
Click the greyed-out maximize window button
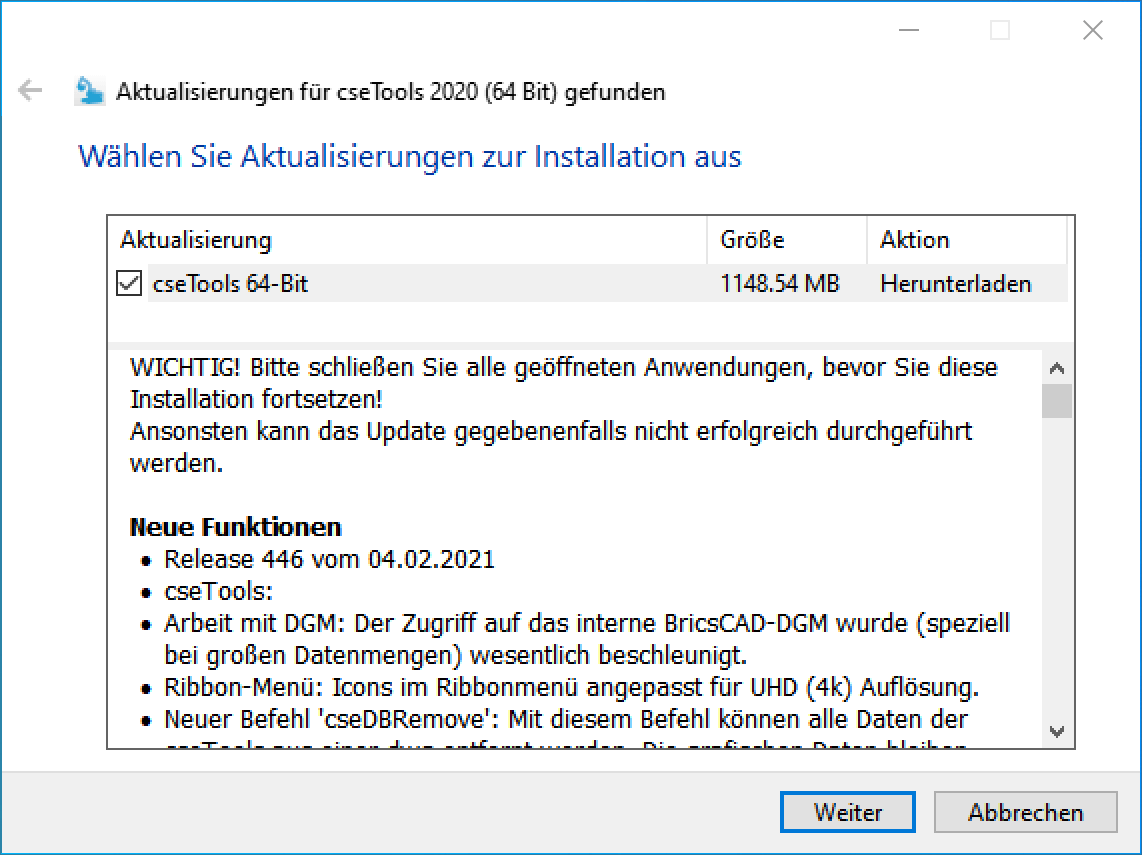pyautogui.click(x=1000, y=31)
